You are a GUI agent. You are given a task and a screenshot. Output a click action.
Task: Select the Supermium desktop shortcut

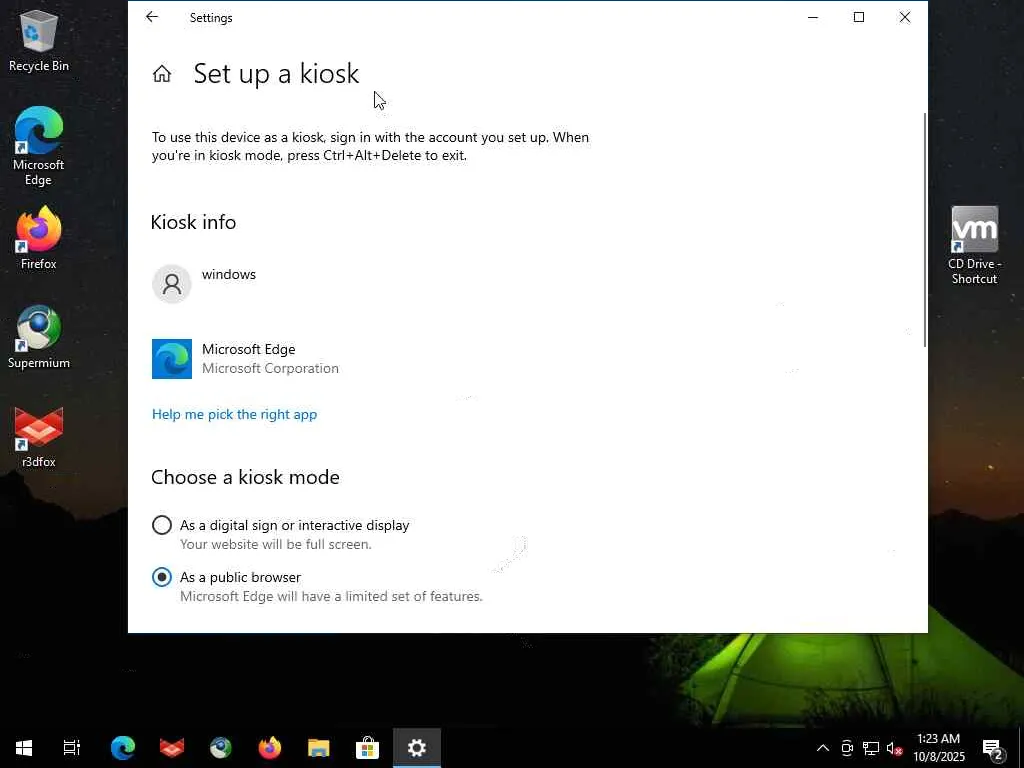coord(39,337)
